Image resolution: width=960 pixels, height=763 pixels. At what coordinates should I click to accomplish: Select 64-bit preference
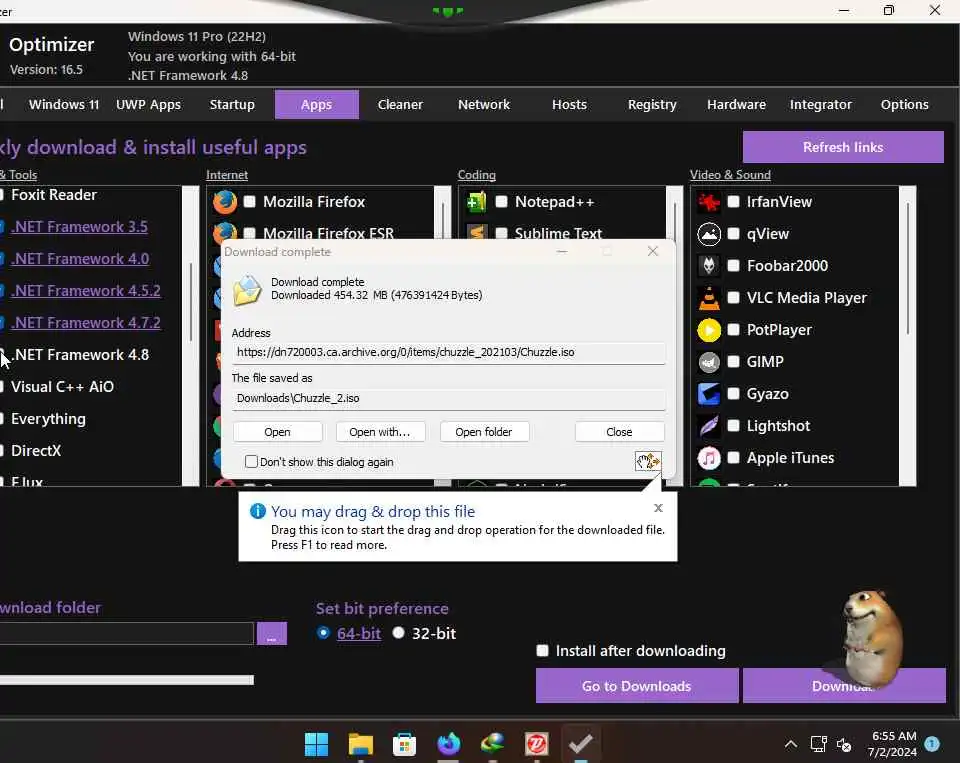(x=323, y=633)
